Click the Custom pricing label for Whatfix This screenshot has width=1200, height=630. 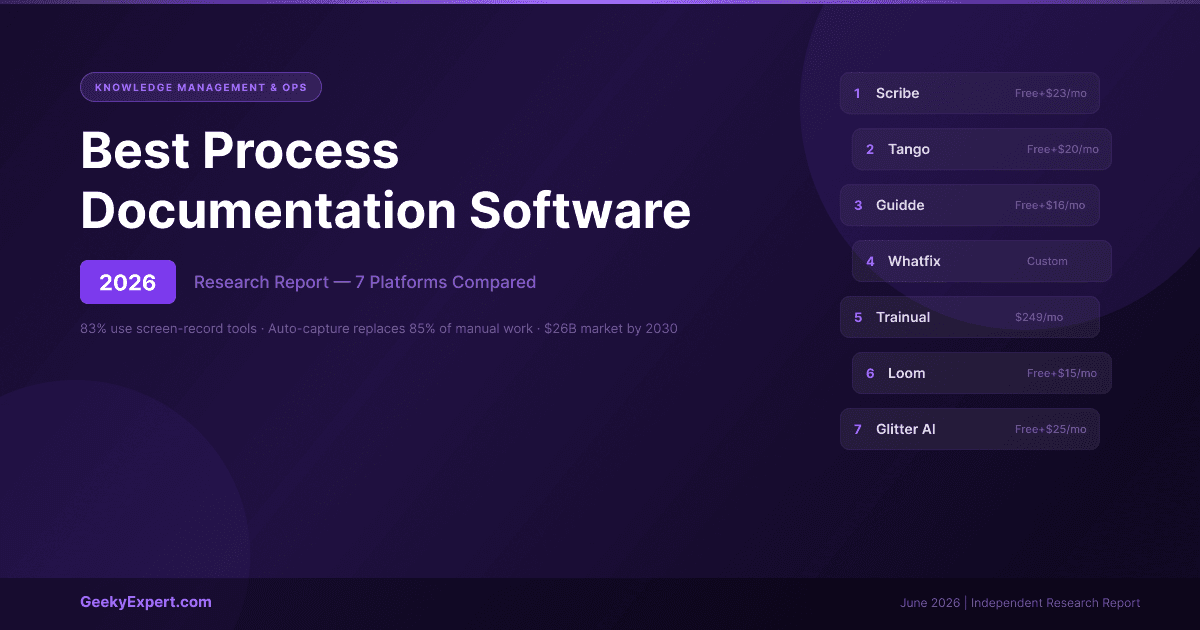click(x=1047, y=261)
